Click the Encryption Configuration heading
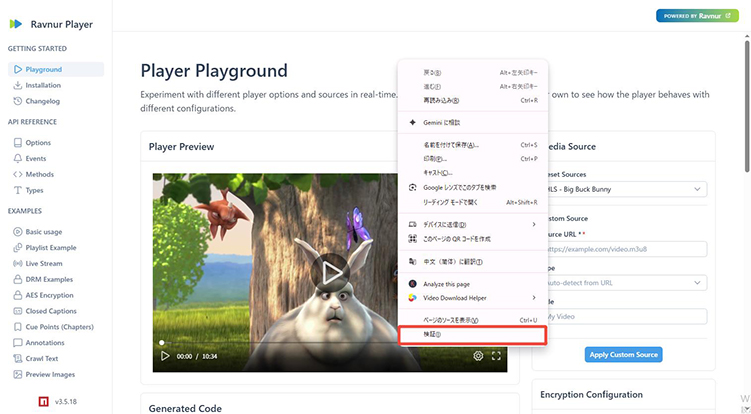 pos(592,395)
